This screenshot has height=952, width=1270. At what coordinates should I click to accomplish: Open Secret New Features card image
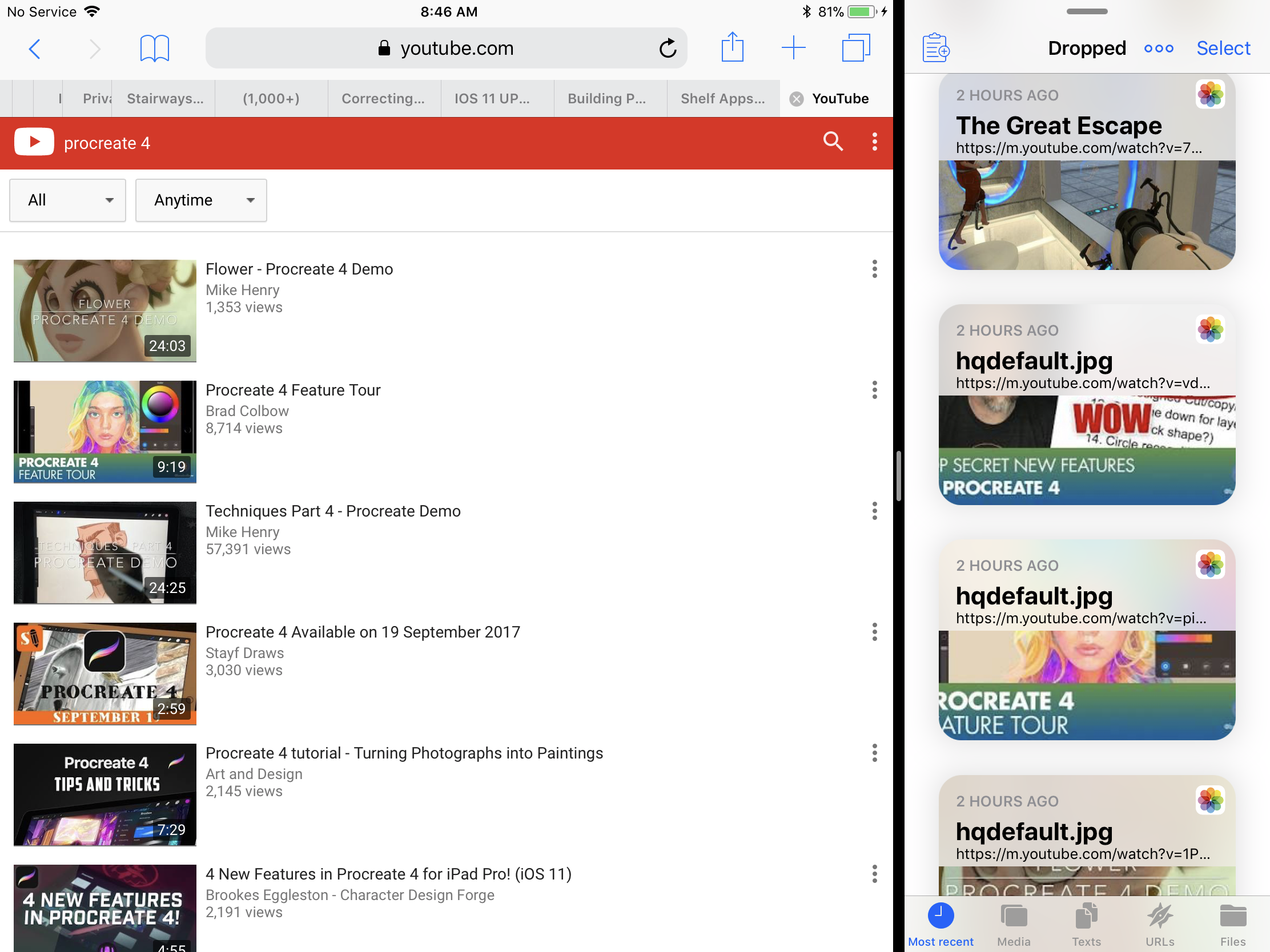coord(1086,450)
